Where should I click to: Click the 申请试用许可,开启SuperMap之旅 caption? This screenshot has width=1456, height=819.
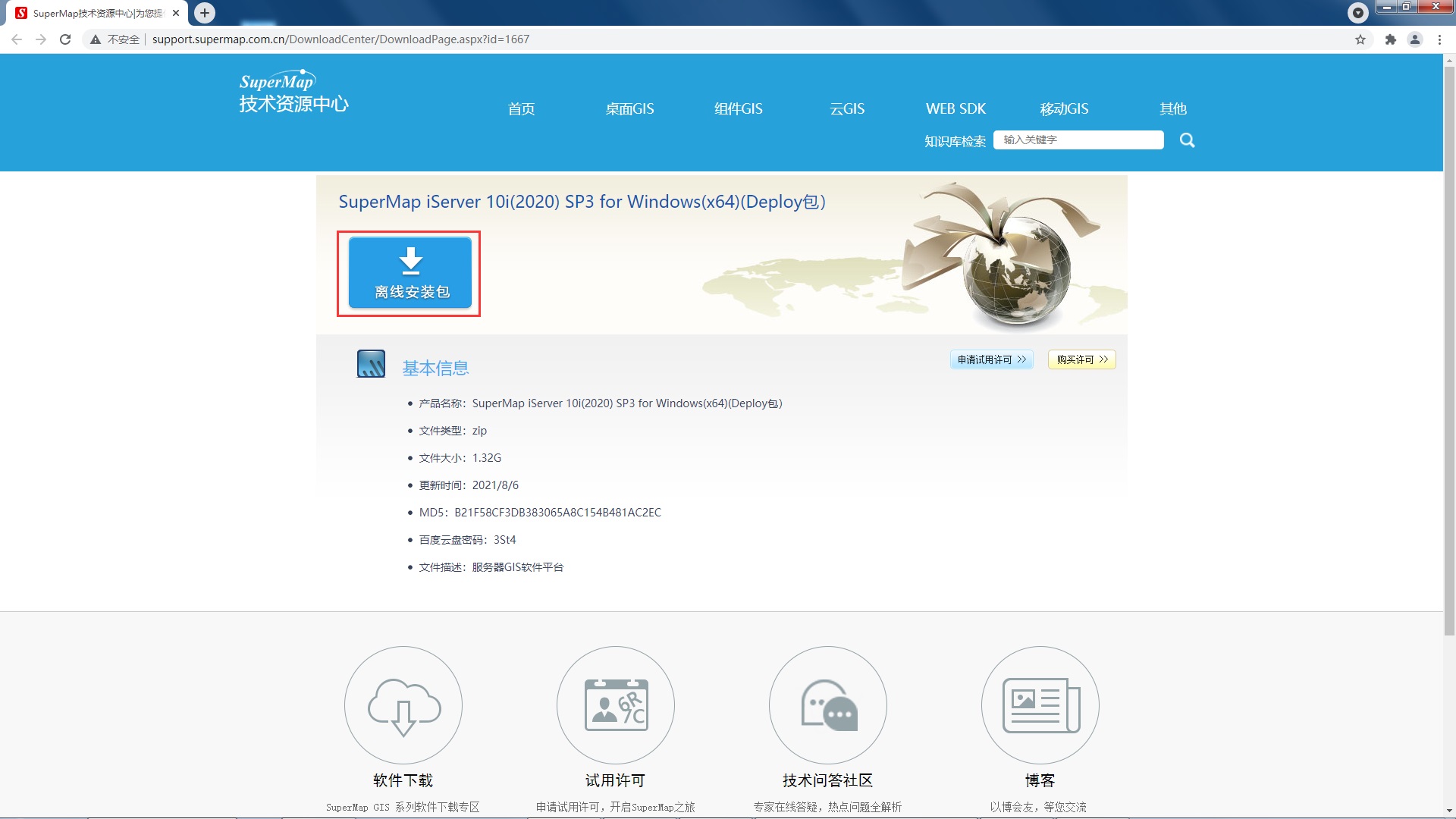[x=615, y=807]
